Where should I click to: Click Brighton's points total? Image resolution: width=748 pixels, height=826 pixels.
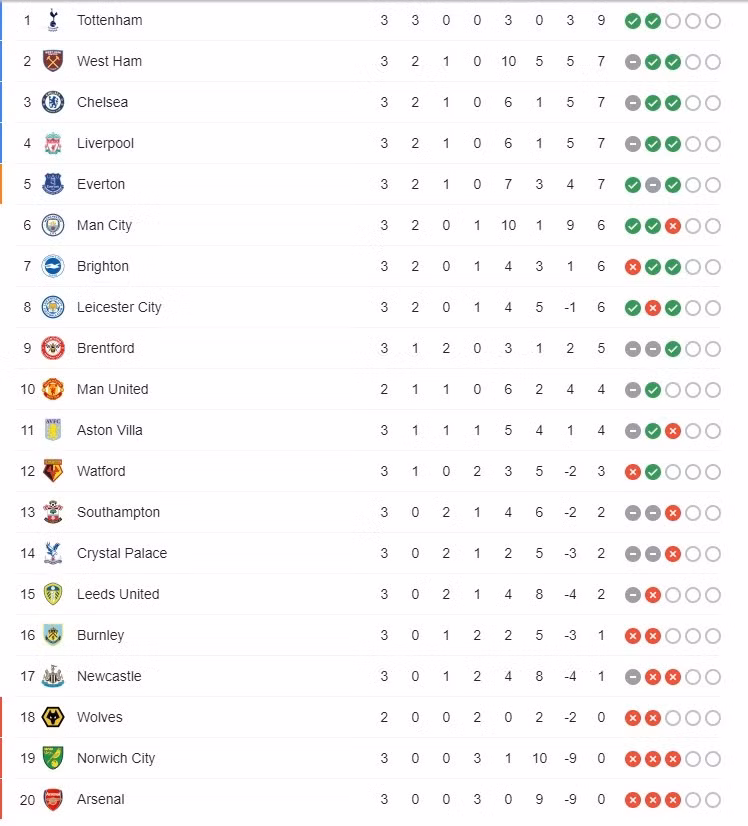click(600, 266)
